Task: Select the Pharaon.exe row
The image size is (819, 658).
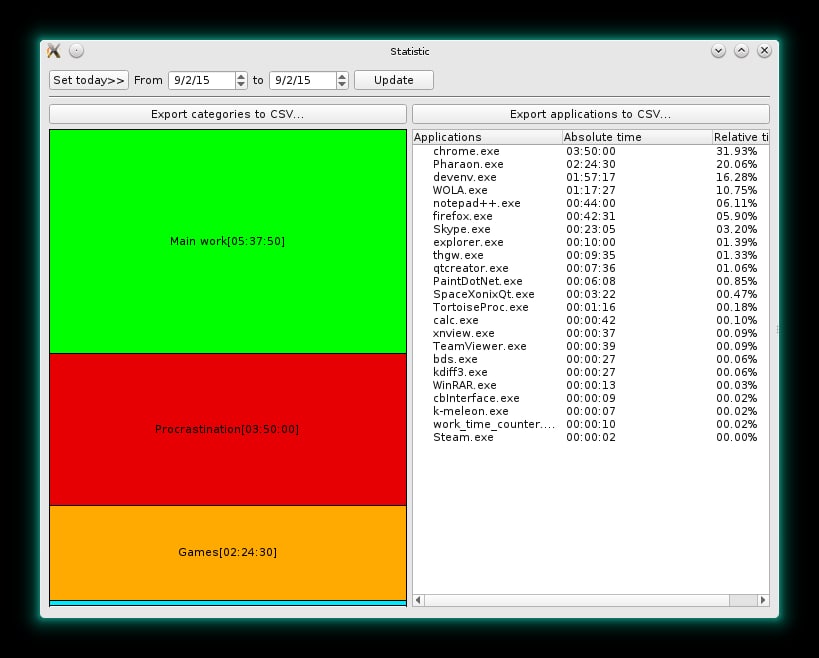Action: pos(591,164)
